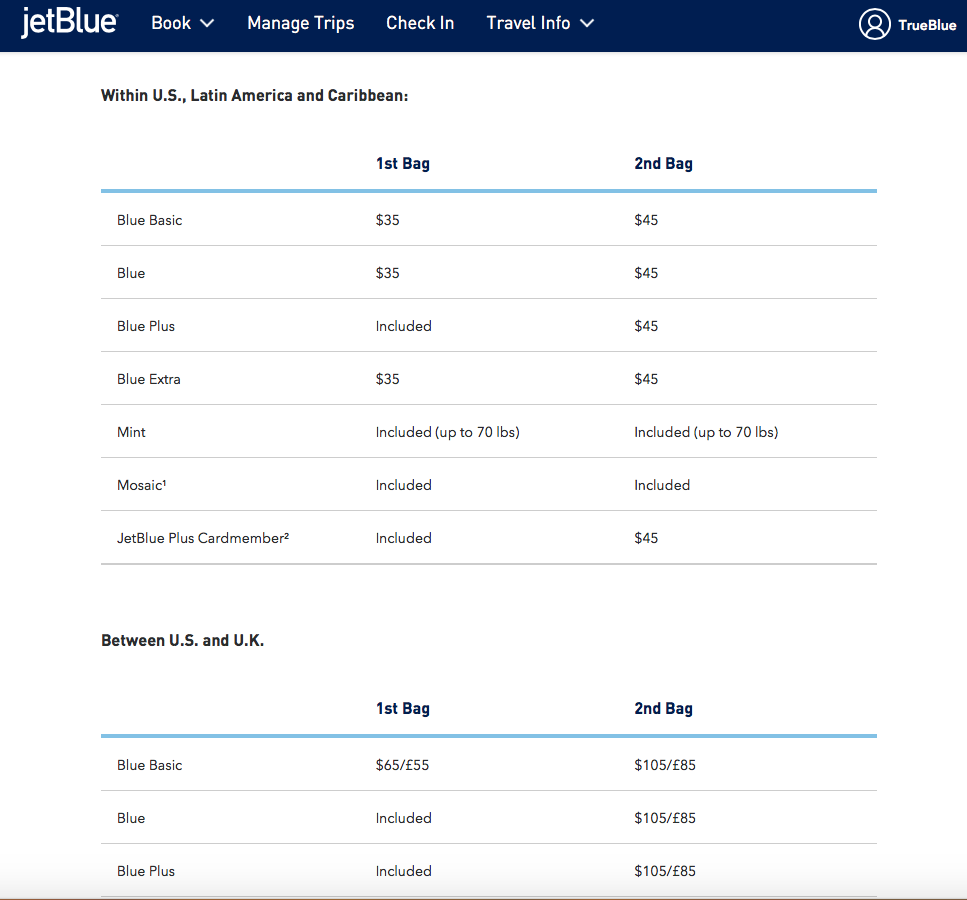
Task: Click the 2nd Bag header in the U.S. table
Action: tap(664, 163)
